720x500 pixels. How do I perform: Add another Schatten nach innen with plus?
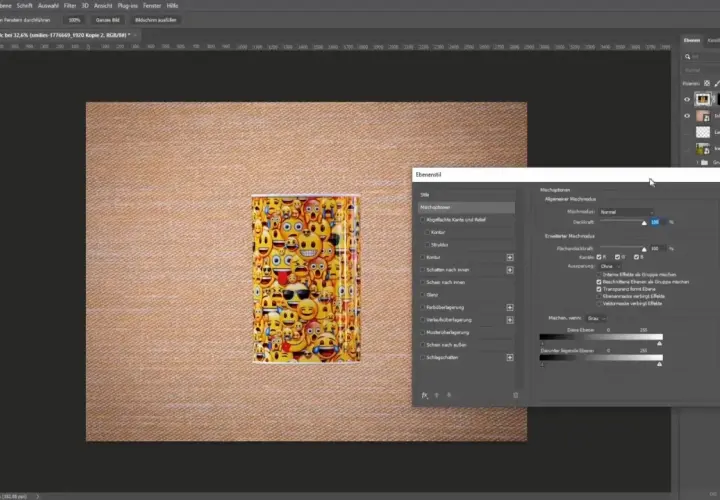(510, 270)
